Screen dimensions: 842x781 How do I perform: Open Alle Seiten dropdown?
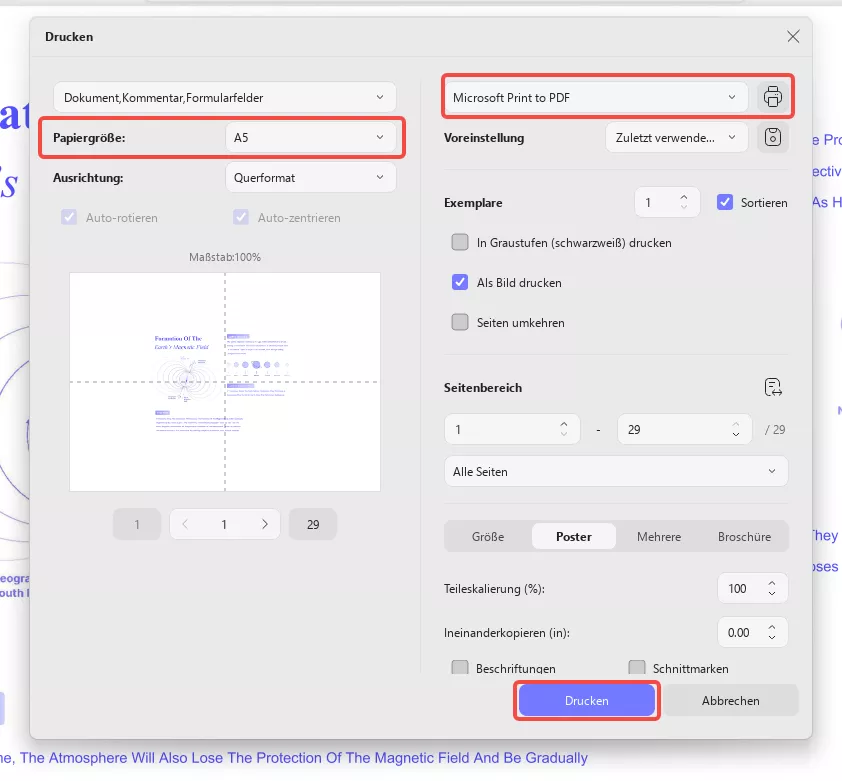(x=616, y=471)
